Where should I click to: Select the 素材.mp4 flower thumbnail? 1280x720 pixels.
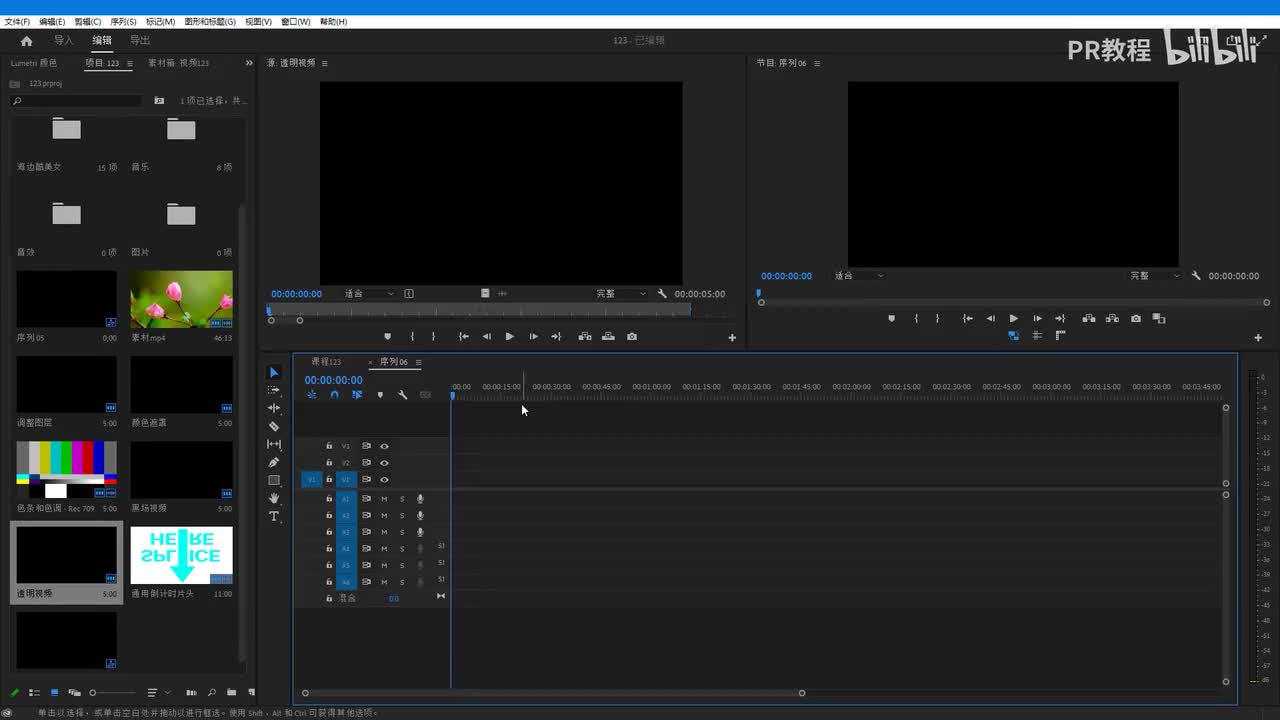pos(181,299)
